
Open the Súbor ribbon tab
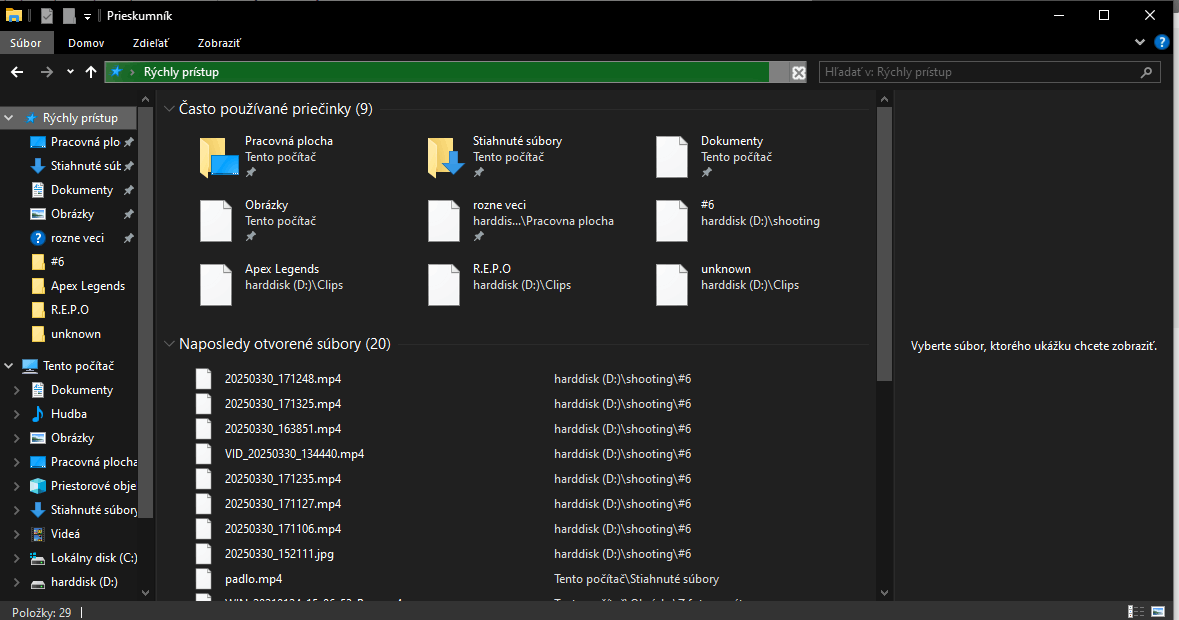[26, 43]
